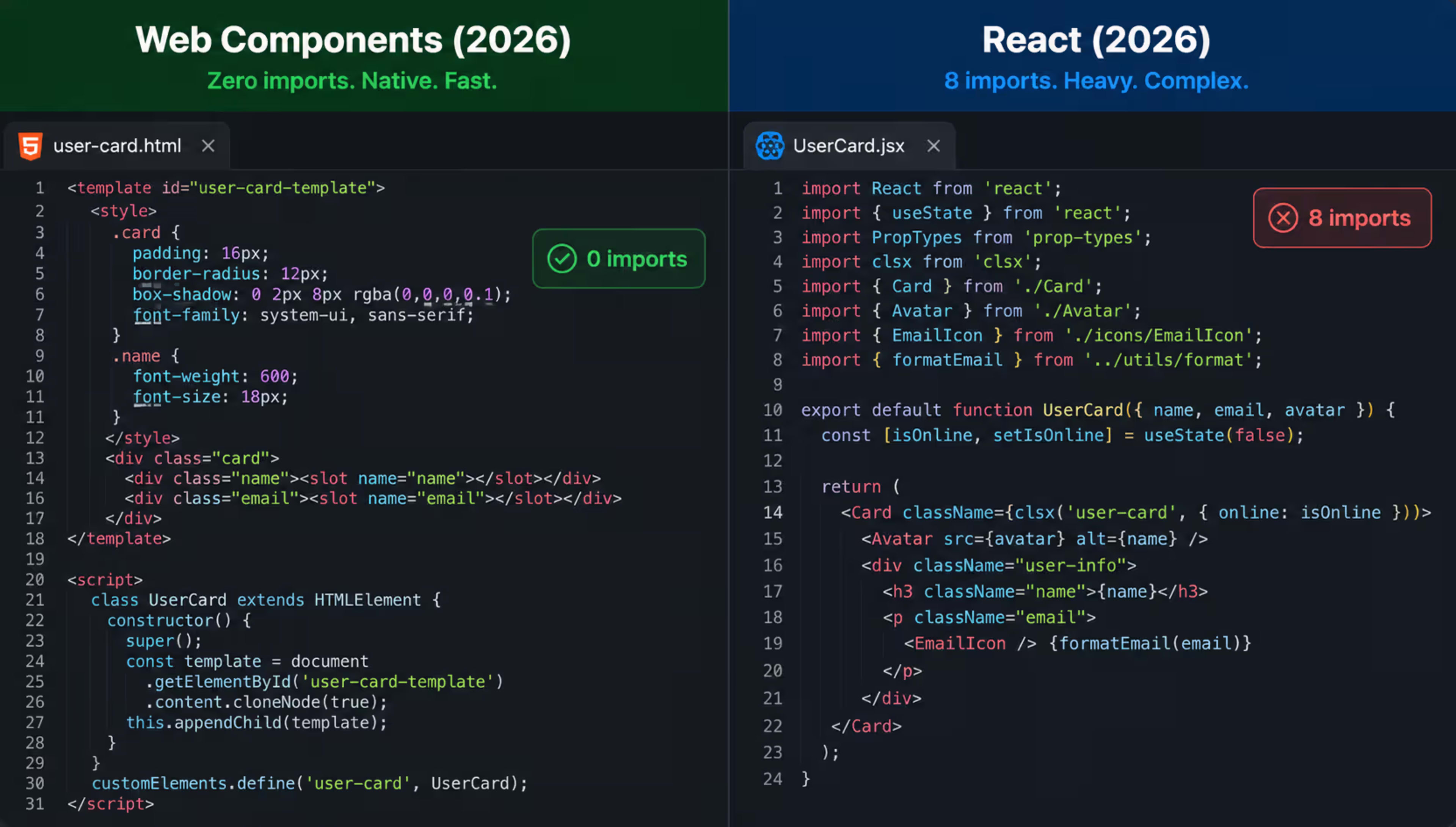Select the user-card.html tab
Viewport: 1456px width, 827px height.
tap(116, 146)
